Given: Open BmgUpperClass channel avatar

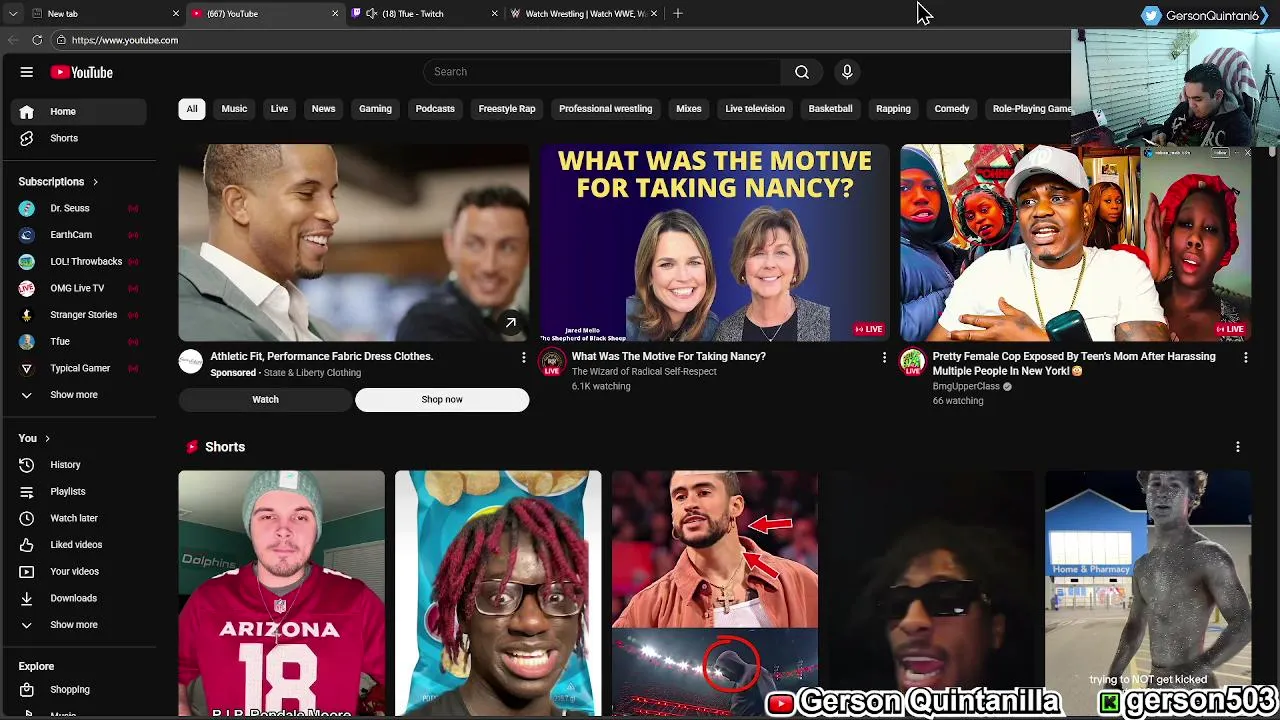Looking at the screenshot, I should (912, 362).
